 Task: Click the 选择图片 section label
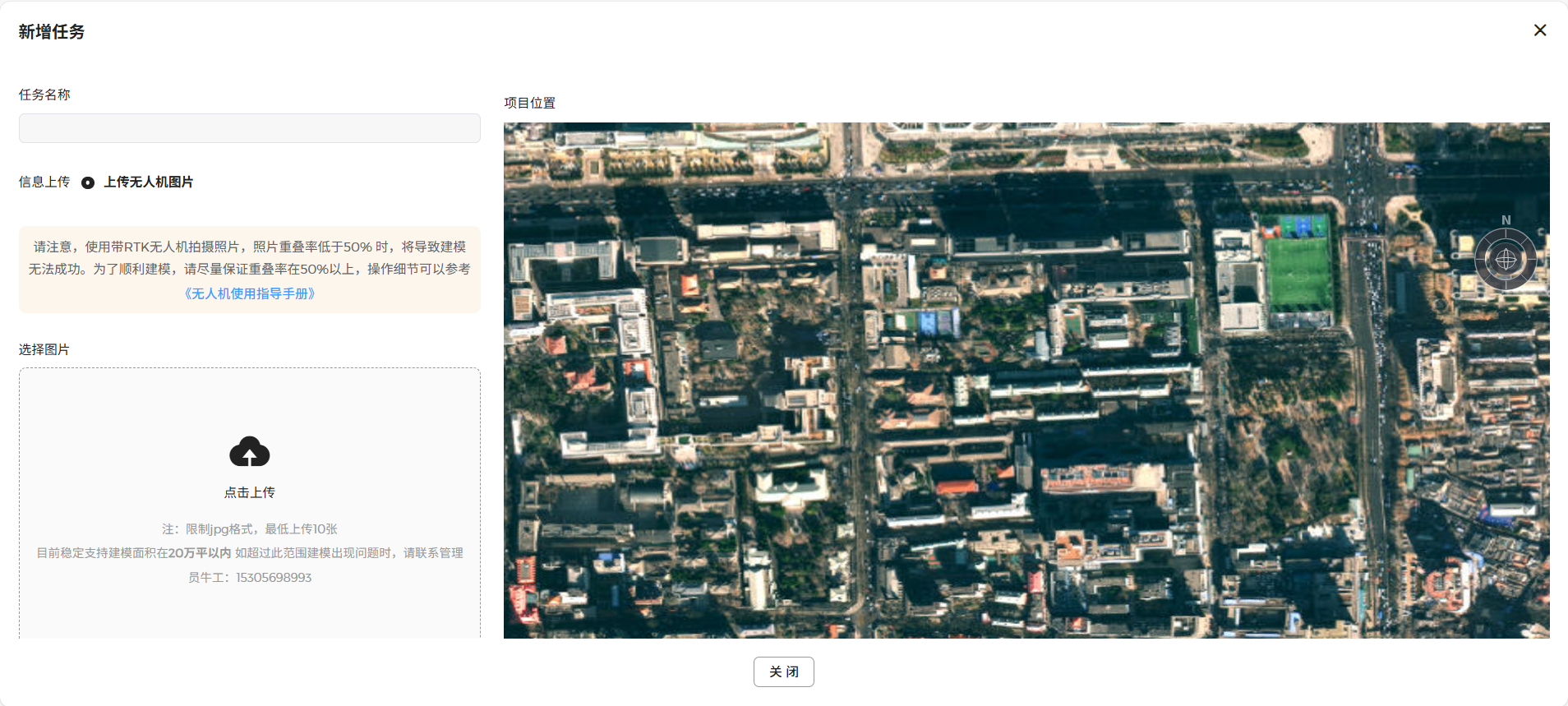44,349
